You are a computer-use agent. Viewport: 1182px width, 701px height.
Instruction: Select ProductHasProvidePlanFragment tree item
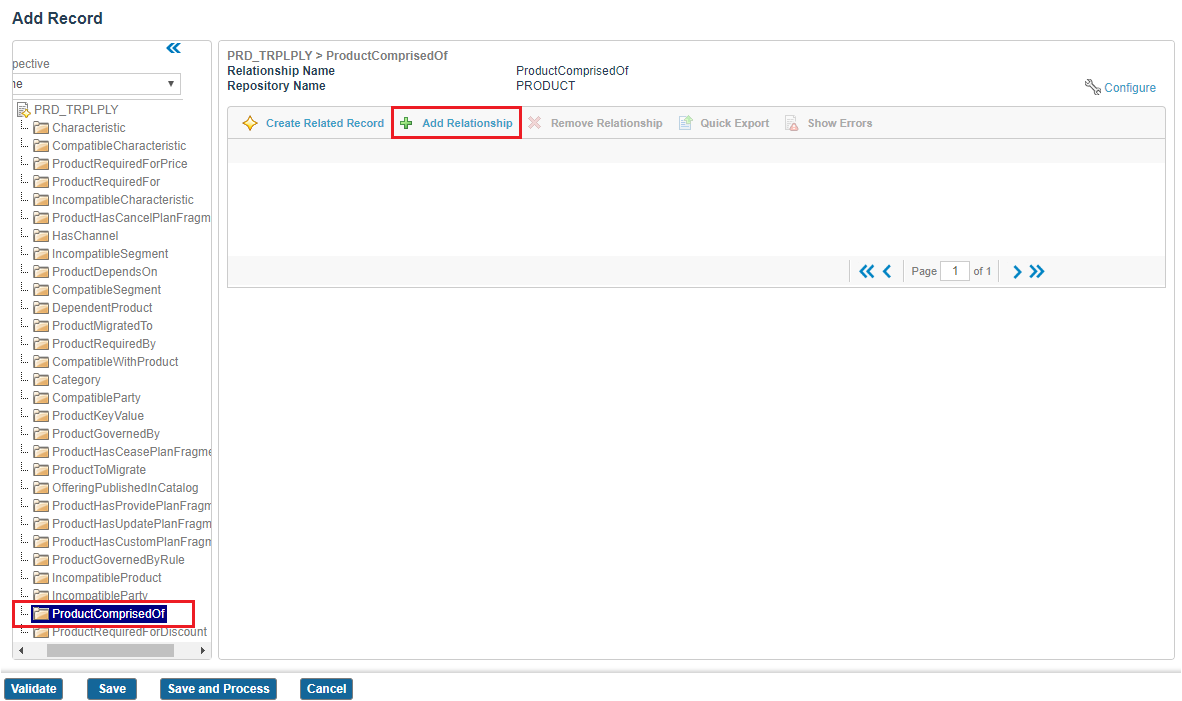click(x=131, y=506)
